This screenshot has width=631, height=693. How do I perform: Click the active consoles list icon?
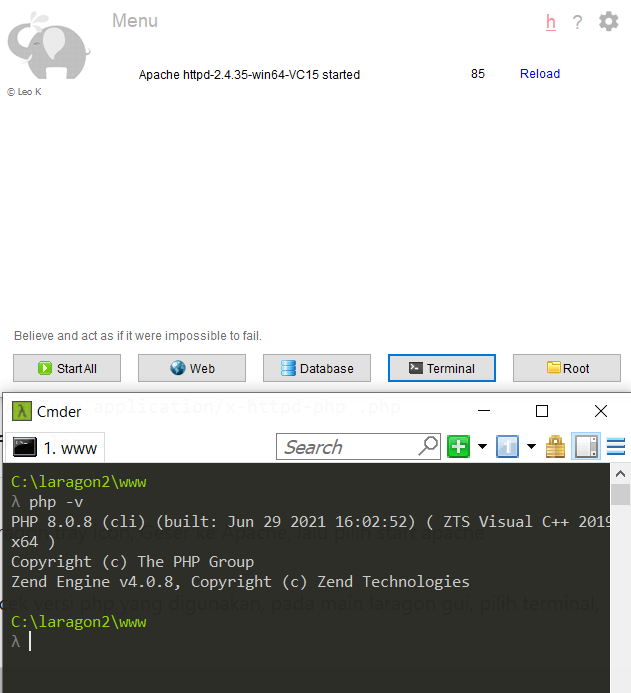[x=508, y=447]
